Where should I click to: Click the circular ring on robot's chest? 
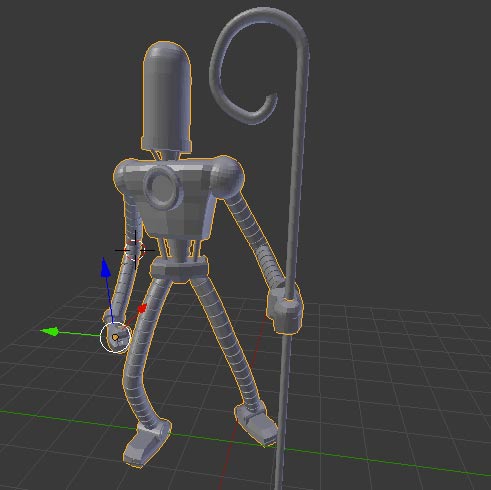point(163,188)
